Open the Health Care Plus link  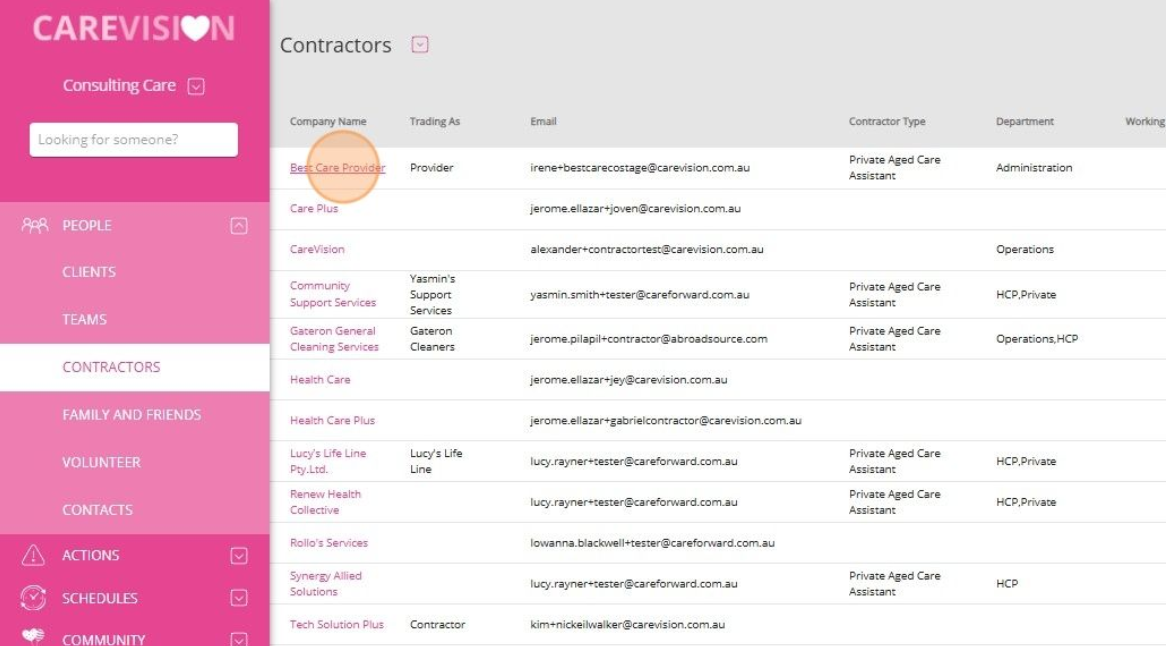pyautogui.click(x=332, y=421)
